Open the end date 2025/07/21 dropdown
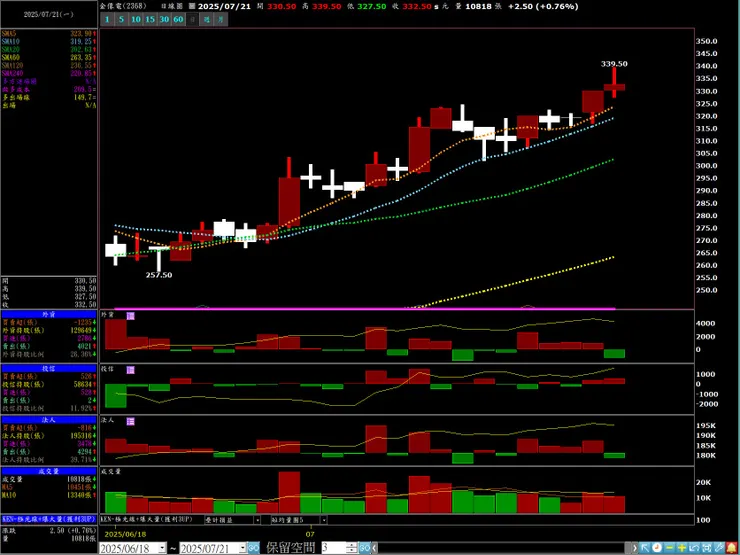 pos(243,548)
